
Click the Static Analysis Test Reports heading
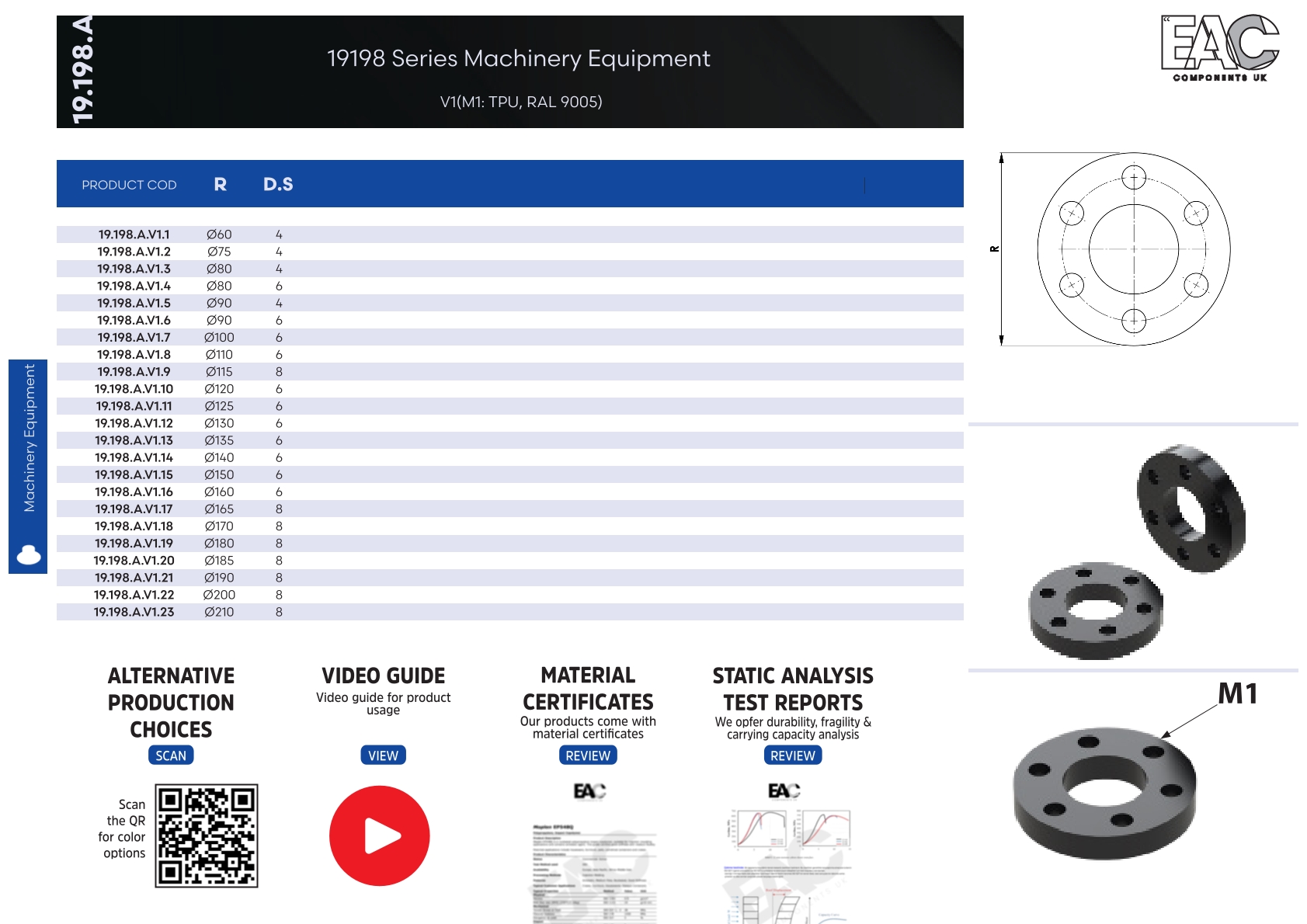793,690
